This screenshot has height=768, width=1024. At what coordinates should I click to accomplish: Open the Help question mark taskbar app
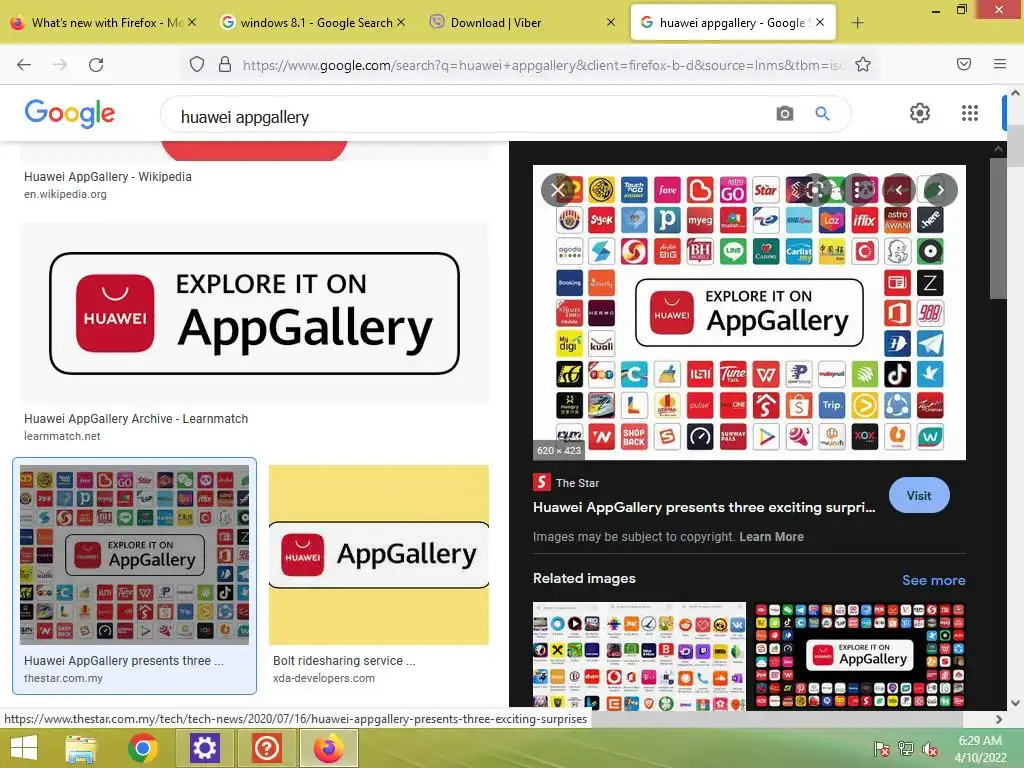point(266,748)
